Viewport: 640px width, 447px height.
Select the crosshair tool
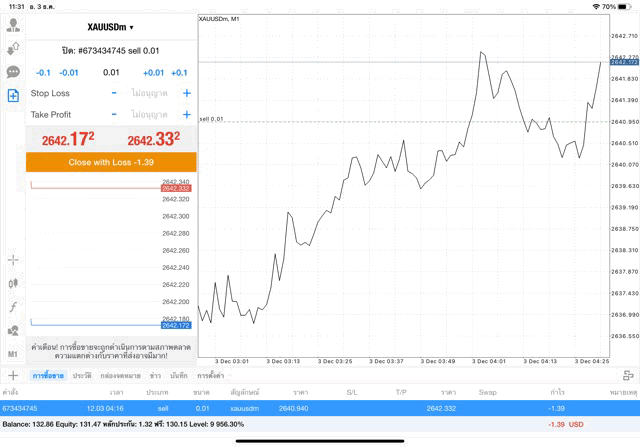point(13,260)
